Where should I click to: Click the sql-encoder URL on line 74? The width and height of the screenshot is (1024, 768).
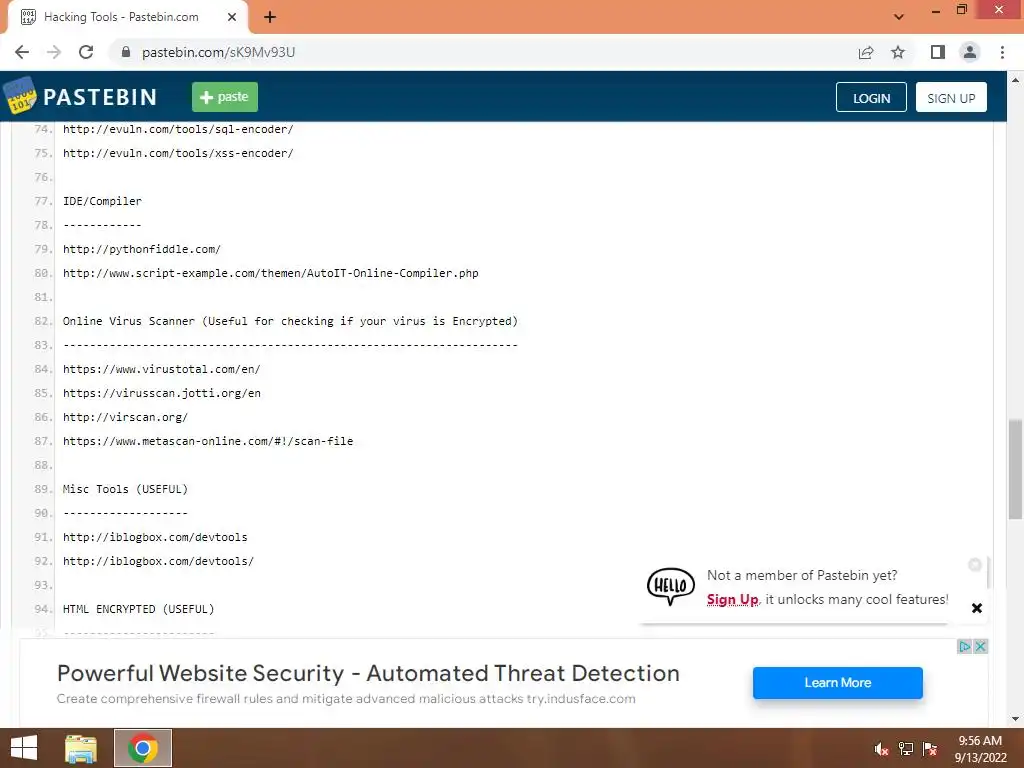point(178,129)
